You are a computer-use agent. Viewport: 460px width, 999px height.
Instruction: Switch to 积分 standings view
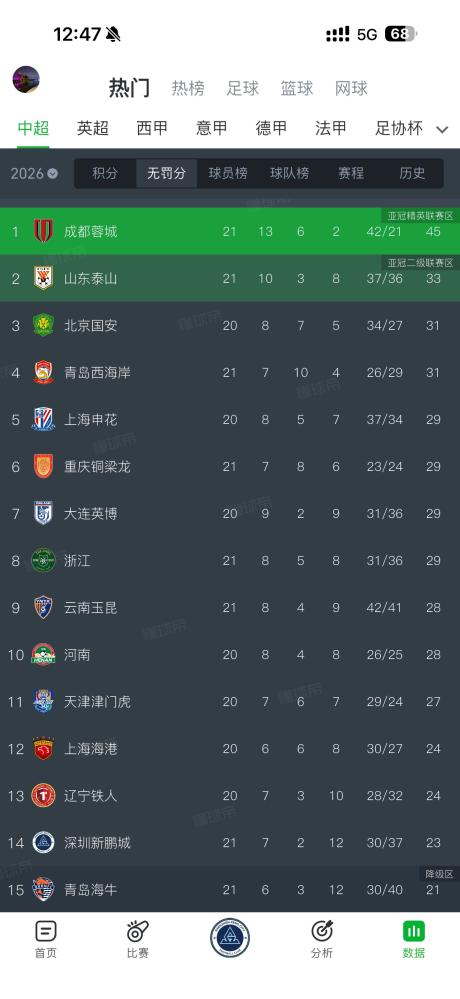[105, 173]
